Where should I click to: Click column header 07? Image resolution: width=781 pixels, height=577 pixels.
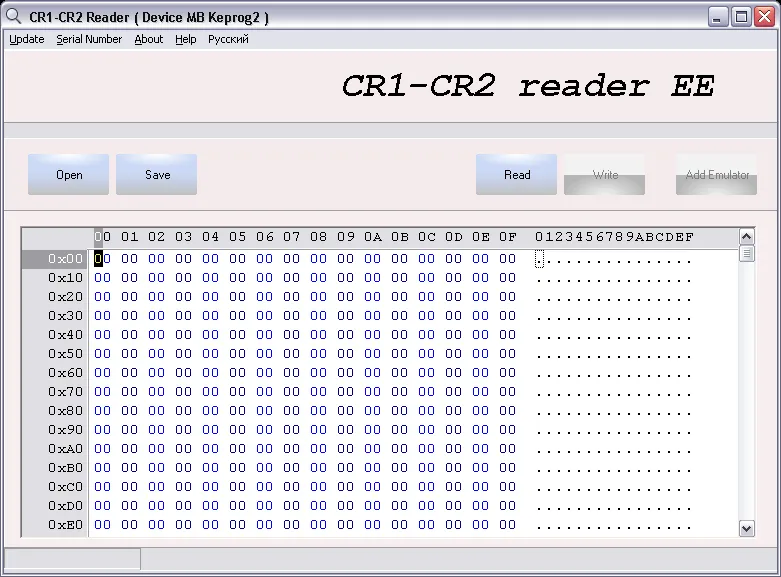291,237
